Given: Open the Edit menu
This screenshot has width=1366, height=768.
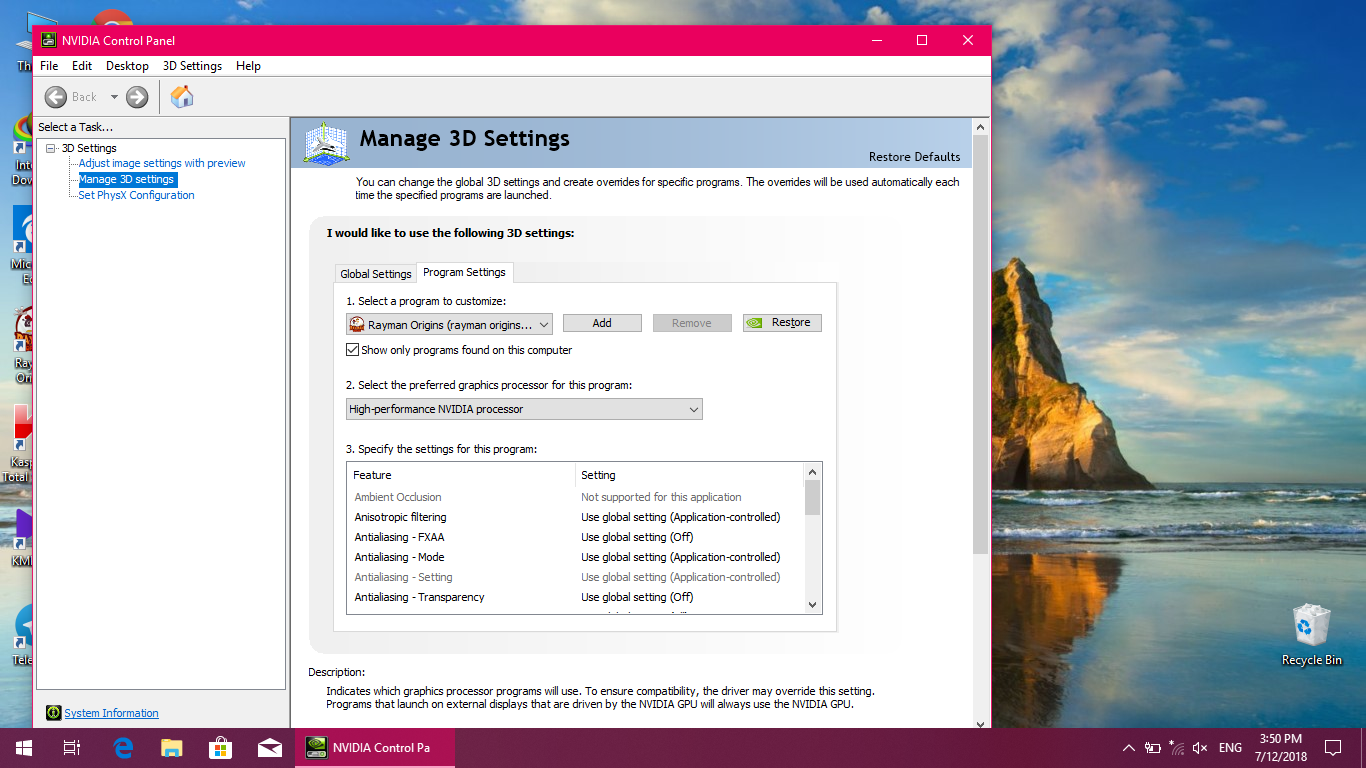Looking at the screenshot, I should tap(82, 66).
